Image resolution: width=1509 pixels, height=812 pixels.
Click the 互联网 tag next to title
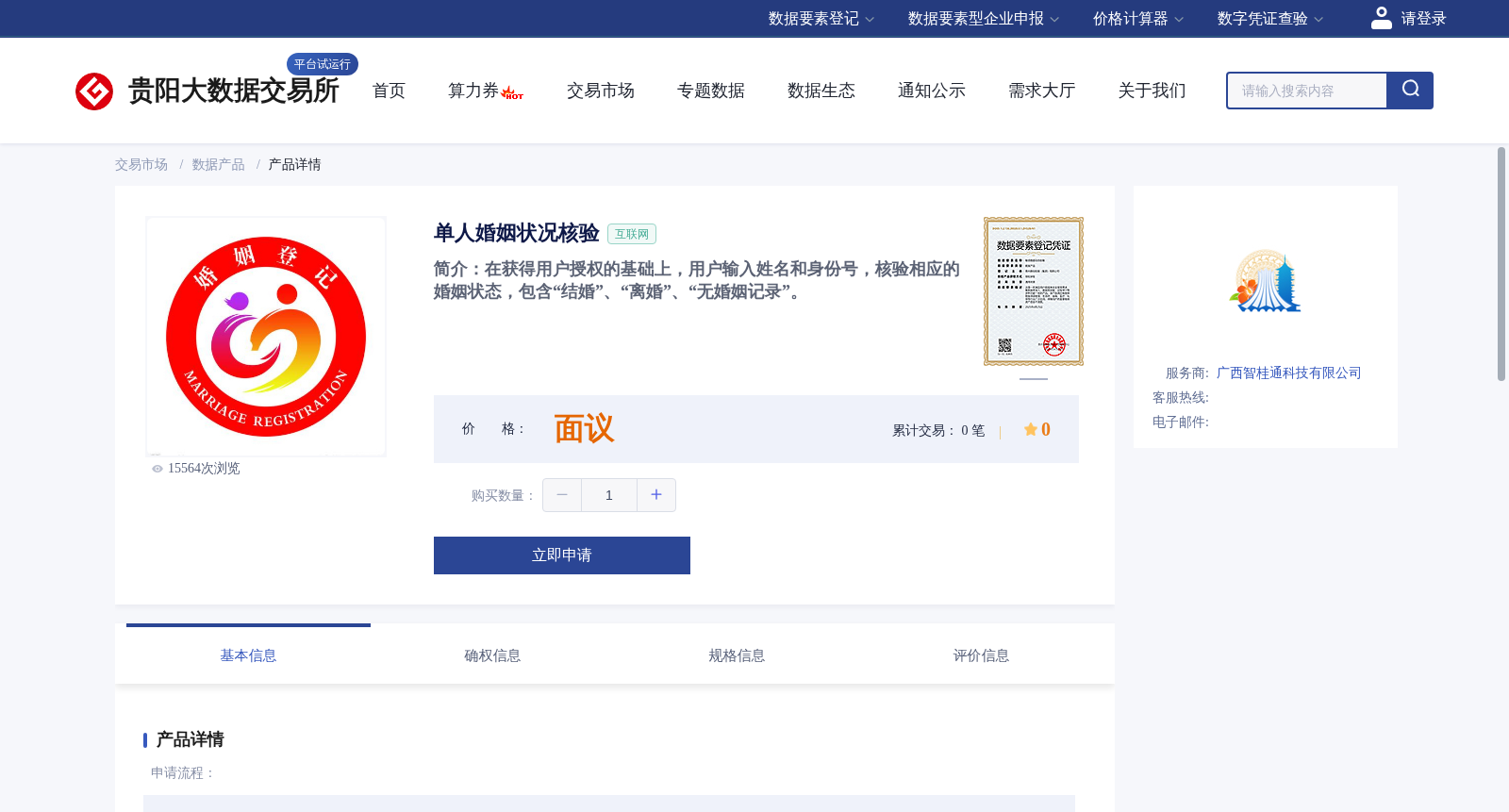632,234
